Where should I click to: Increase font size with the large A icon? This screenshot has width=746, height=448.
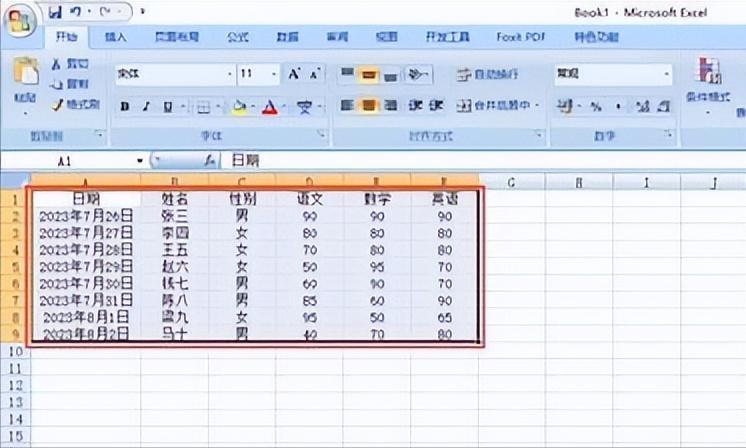point(294,74)
